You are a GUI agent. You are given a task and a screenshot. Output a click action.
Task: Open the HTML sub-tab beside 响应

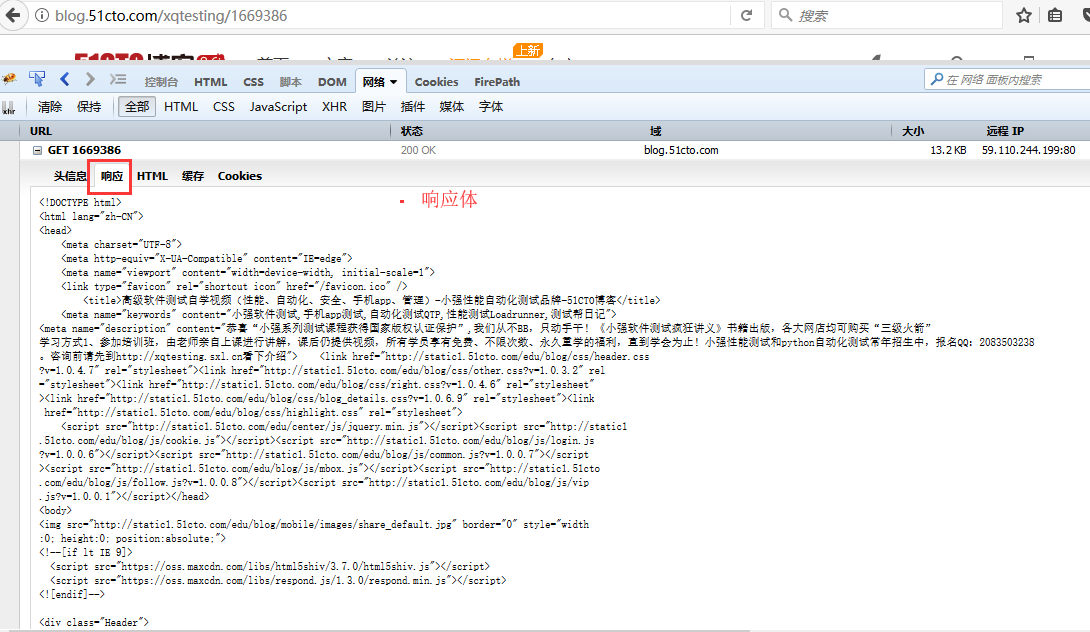[x=152, y=177]
